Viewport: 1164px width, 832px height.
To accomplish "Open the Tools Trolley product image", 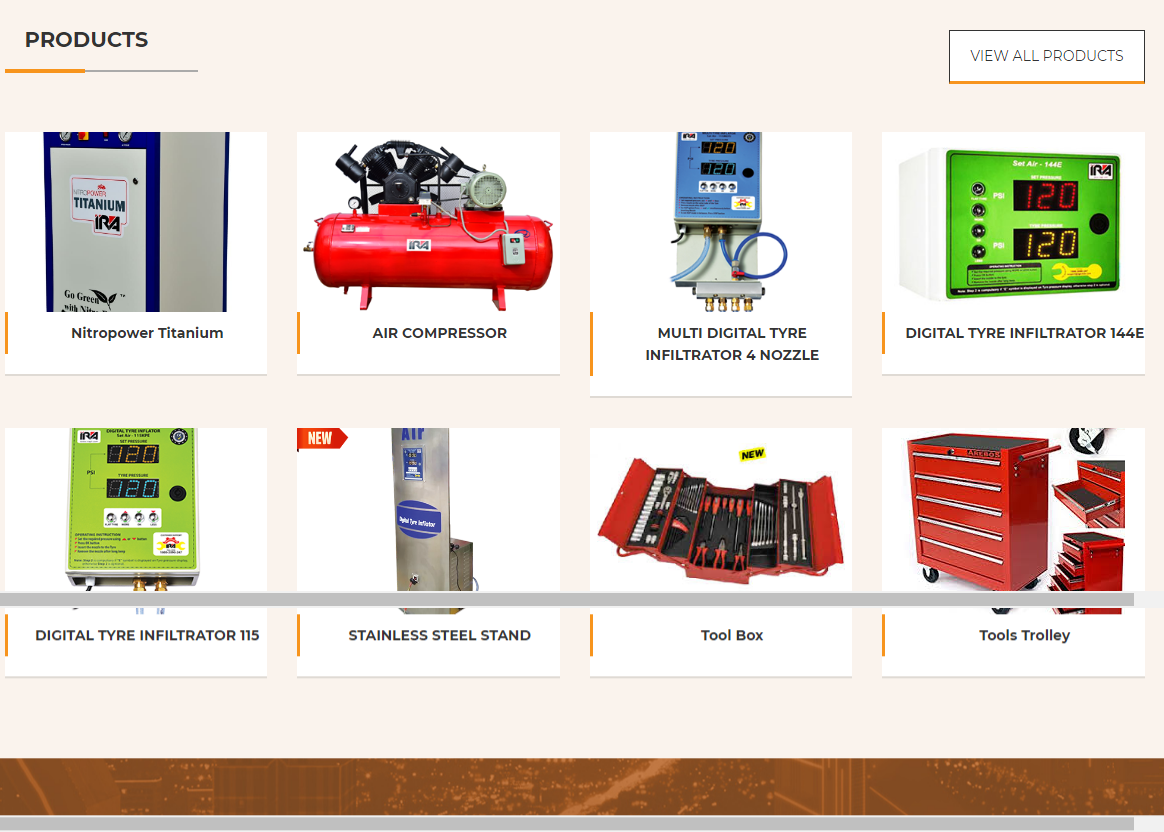I will point(1012,510).
